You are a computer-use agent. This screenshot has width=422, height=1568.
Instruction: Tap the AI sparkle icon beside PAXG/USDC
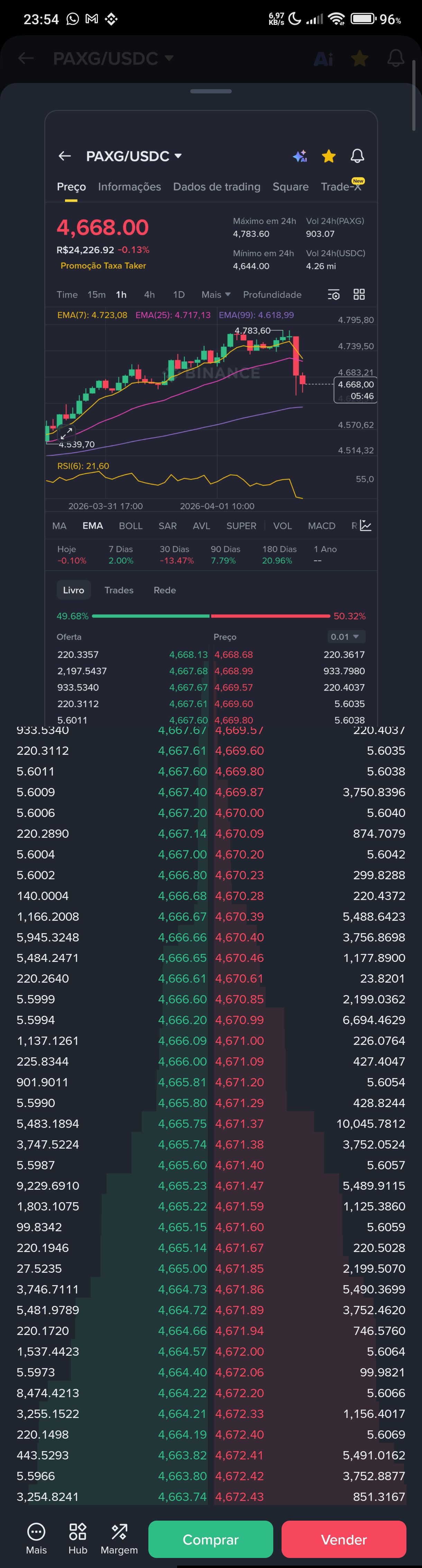click(x=300, y=156)
